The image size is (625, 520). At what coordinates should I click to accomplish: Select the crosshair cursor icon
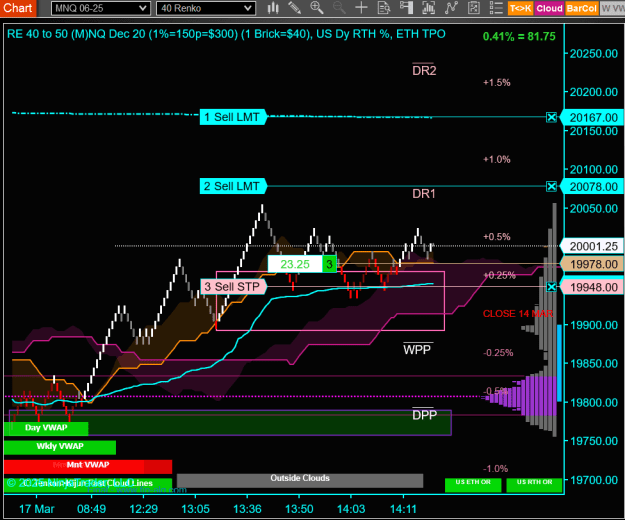[361, 8]
